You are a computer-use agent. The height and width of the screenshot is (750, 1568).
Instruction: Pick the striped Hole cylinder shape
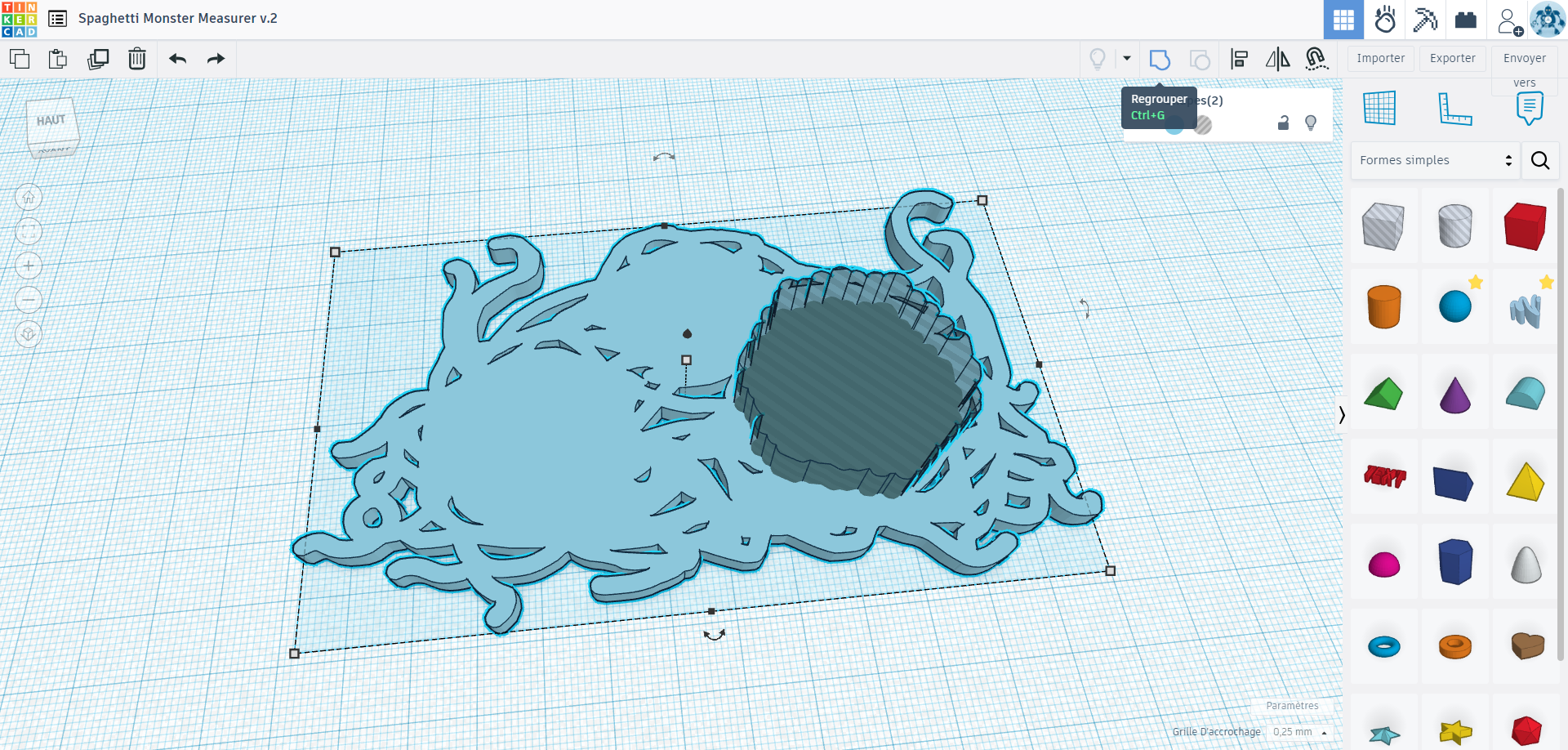click(x=1454, y=226)
